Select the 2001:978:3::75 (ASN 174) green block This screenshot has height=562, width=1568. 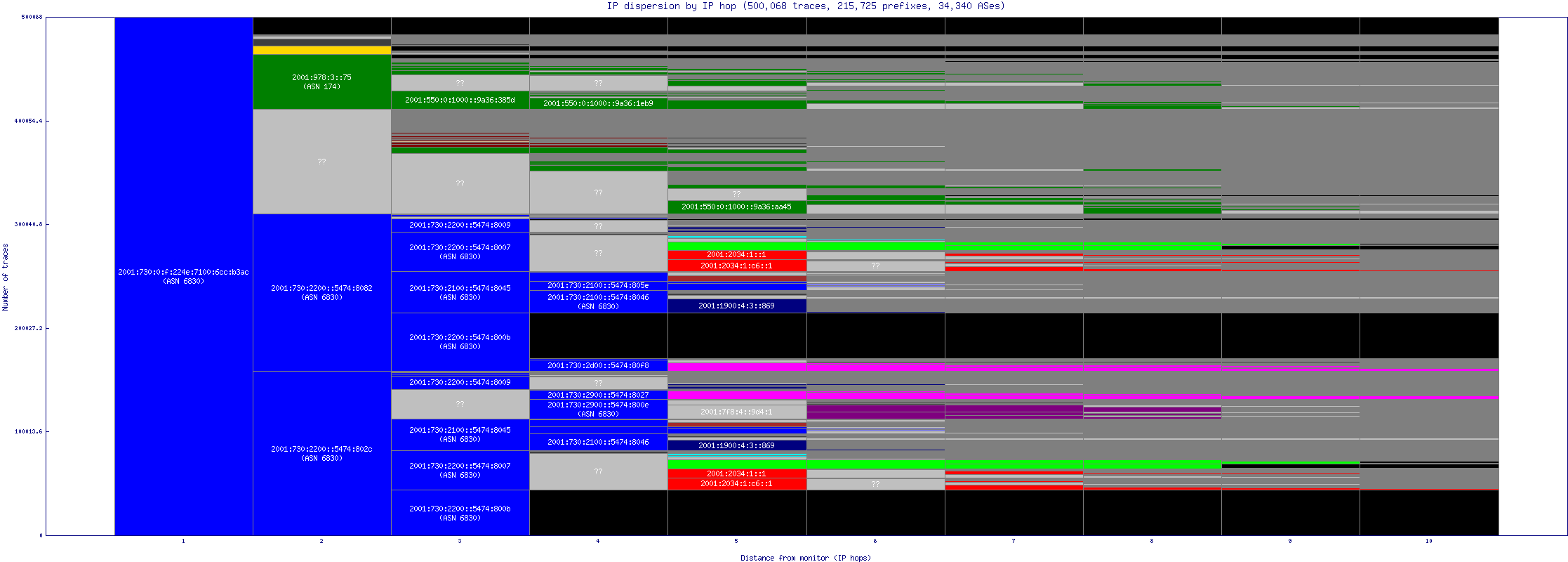(x=321, y=82)
